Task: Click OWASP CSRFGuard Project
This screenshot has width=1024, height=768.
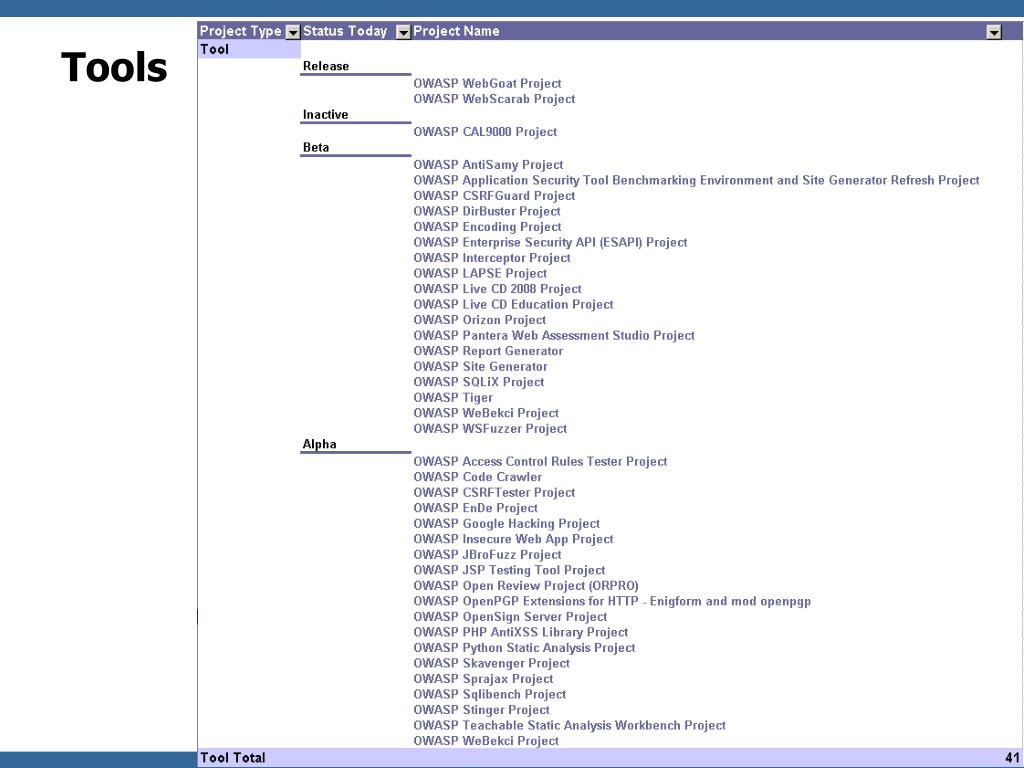Action: point(494,196)
